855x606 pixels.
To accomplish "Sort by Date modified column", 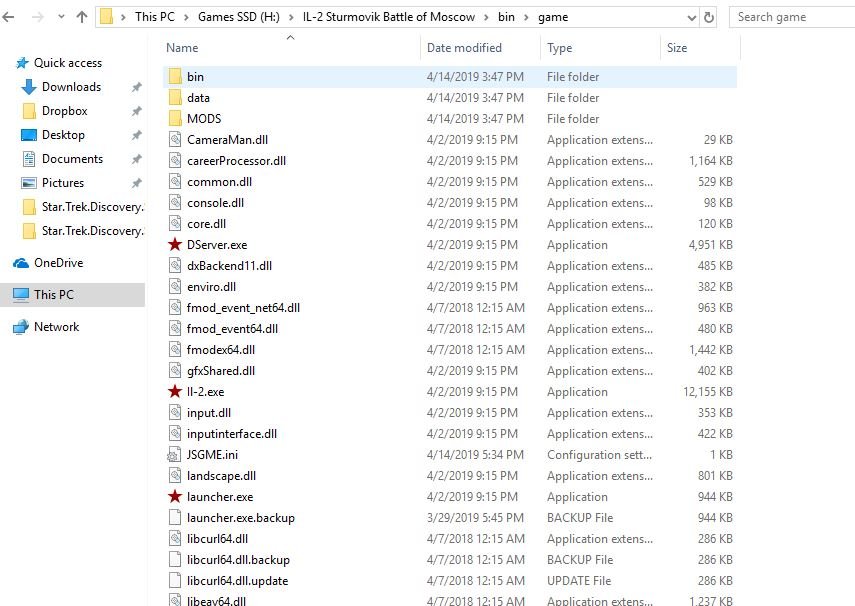I will [x=464, y=48].
